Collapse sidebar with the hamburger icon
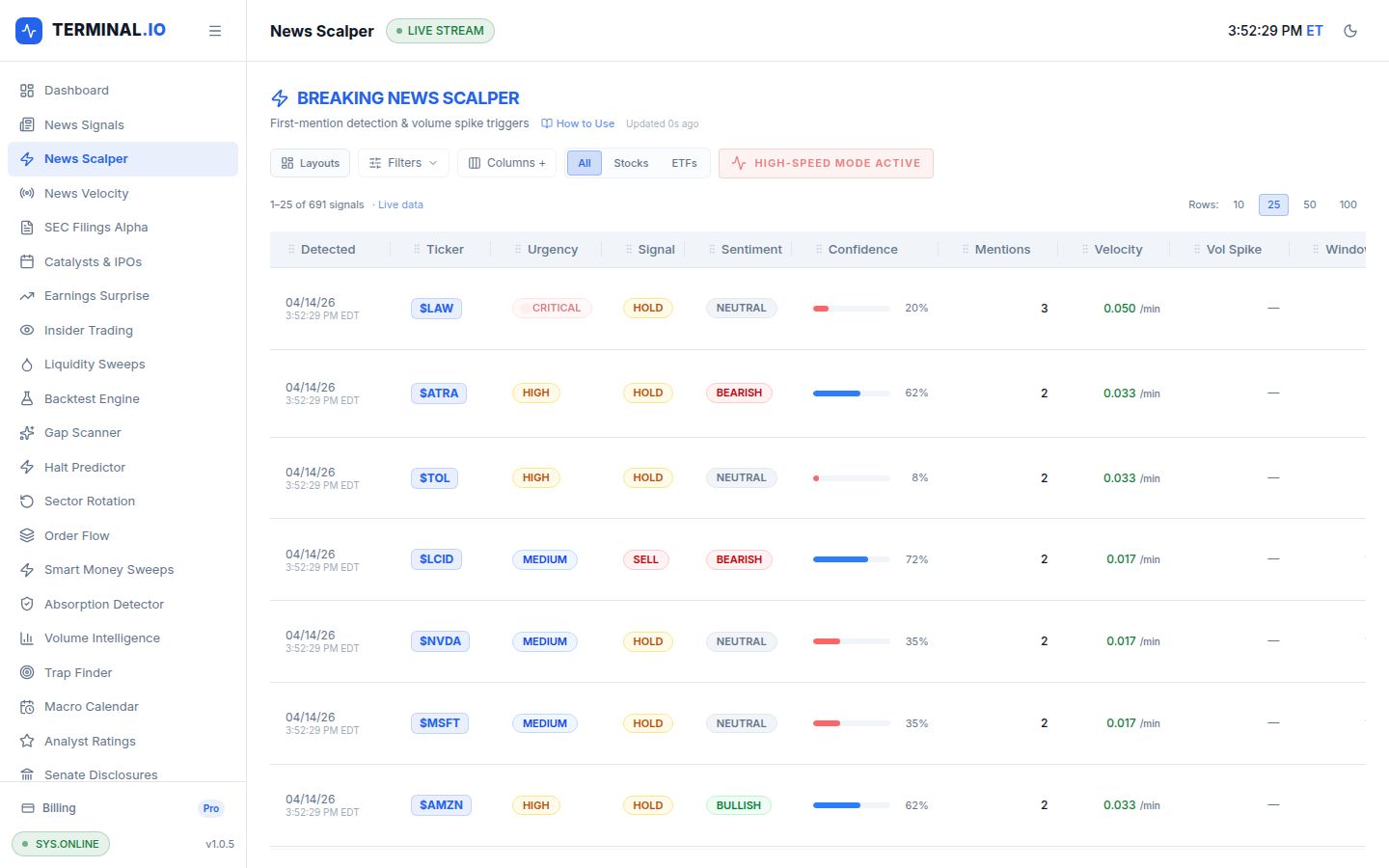The image size is (1389, 868). [215, 31]
